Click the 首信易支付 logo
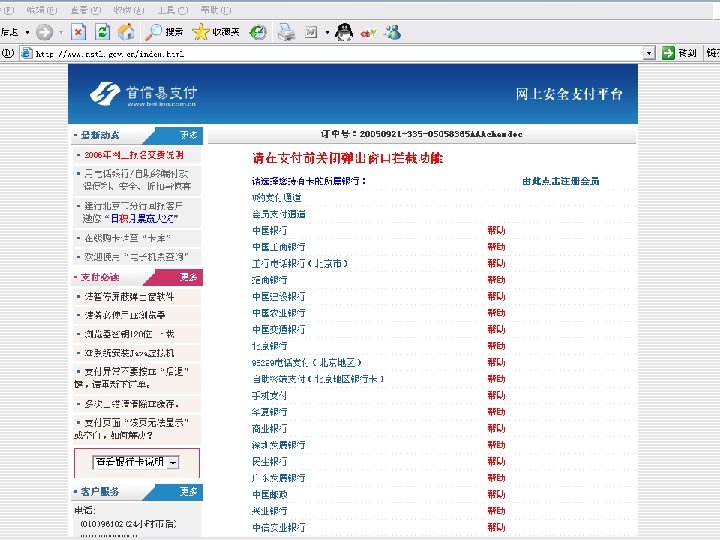This screenshot has height=540, width=720. click(143, 94)
